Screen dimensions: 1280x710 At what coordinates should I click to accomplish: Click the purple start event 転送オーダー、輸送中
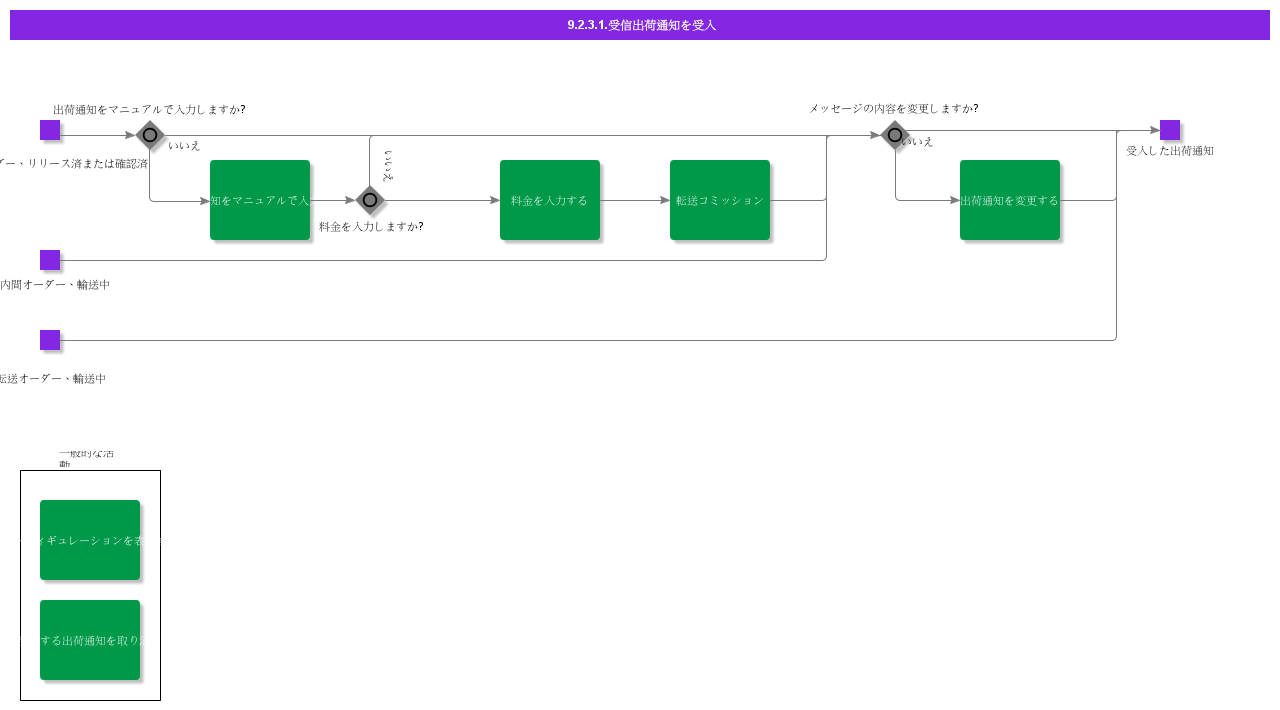pyautogui.click(x=50, y=340)
